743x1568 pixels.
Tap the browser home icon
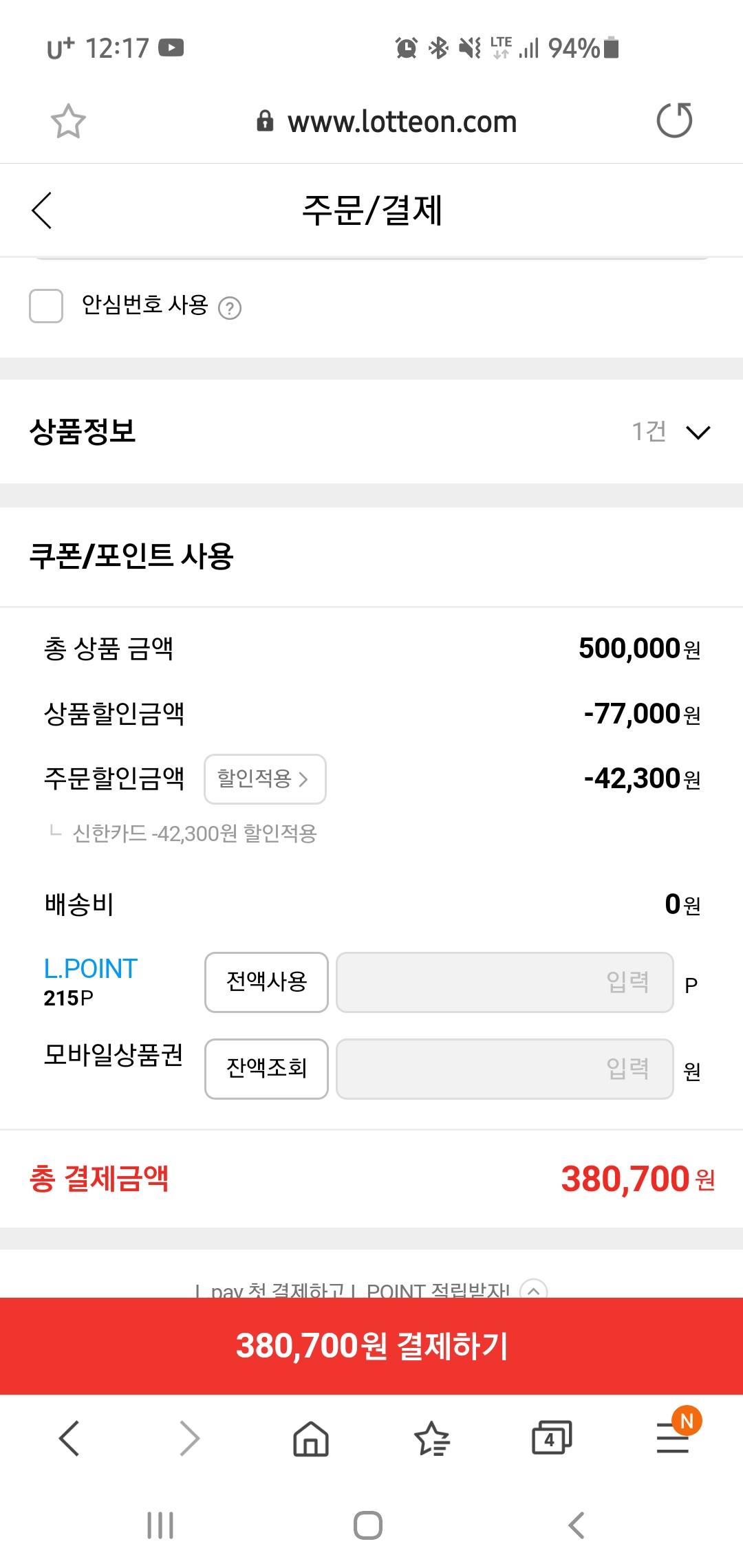click(x=311, y=1438)
